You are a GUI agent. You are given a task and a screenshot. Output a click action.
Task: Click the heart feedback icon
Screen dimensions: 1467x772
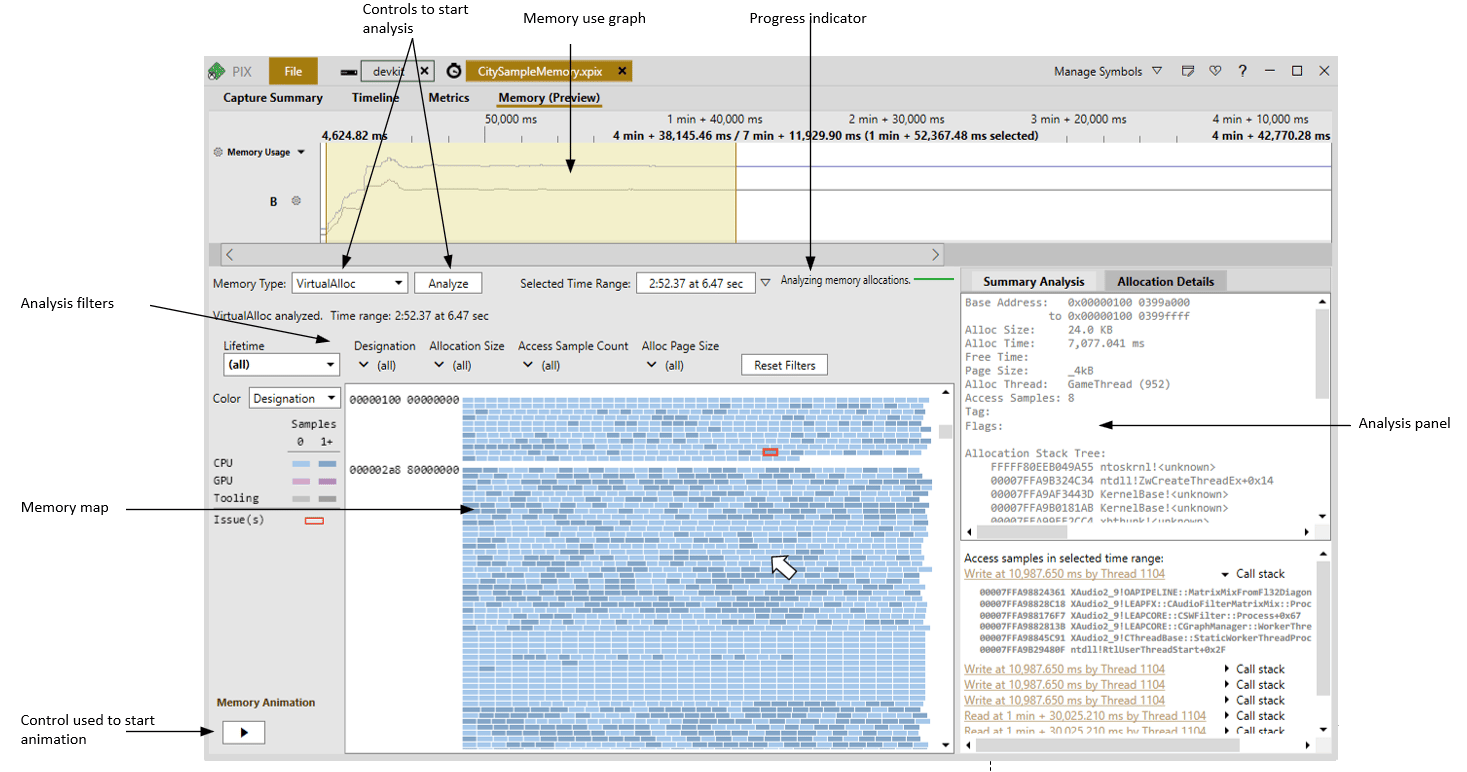point(1215,71)
